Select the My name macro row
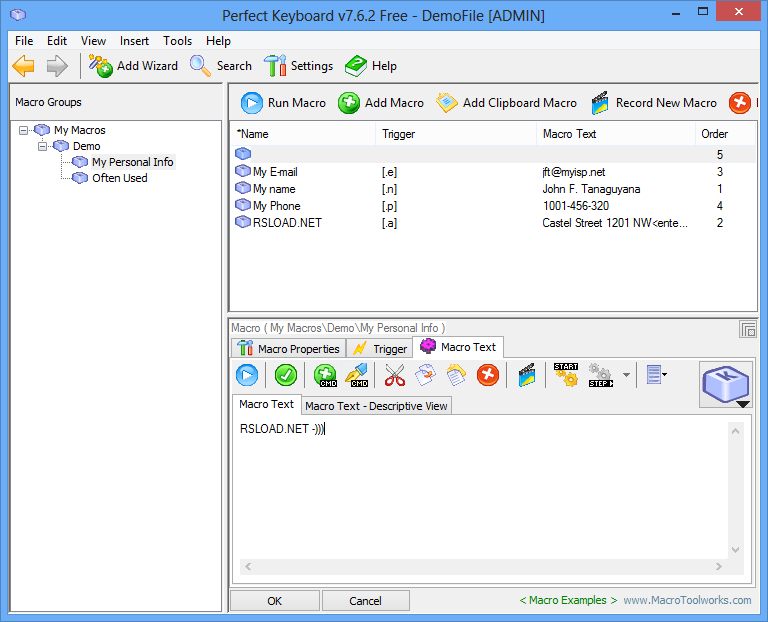The image size is (768, 622). click(x=493, y=189)
